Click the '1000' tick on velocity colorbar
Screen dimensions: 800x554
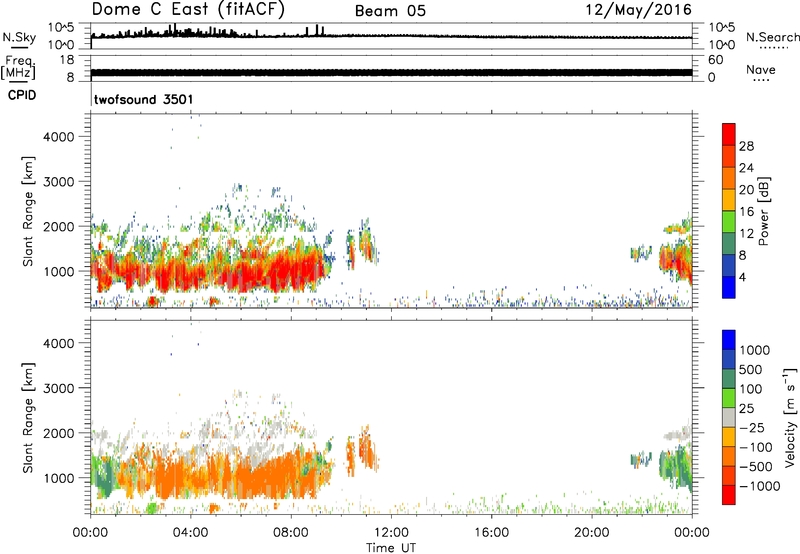[x=754, y=350]
